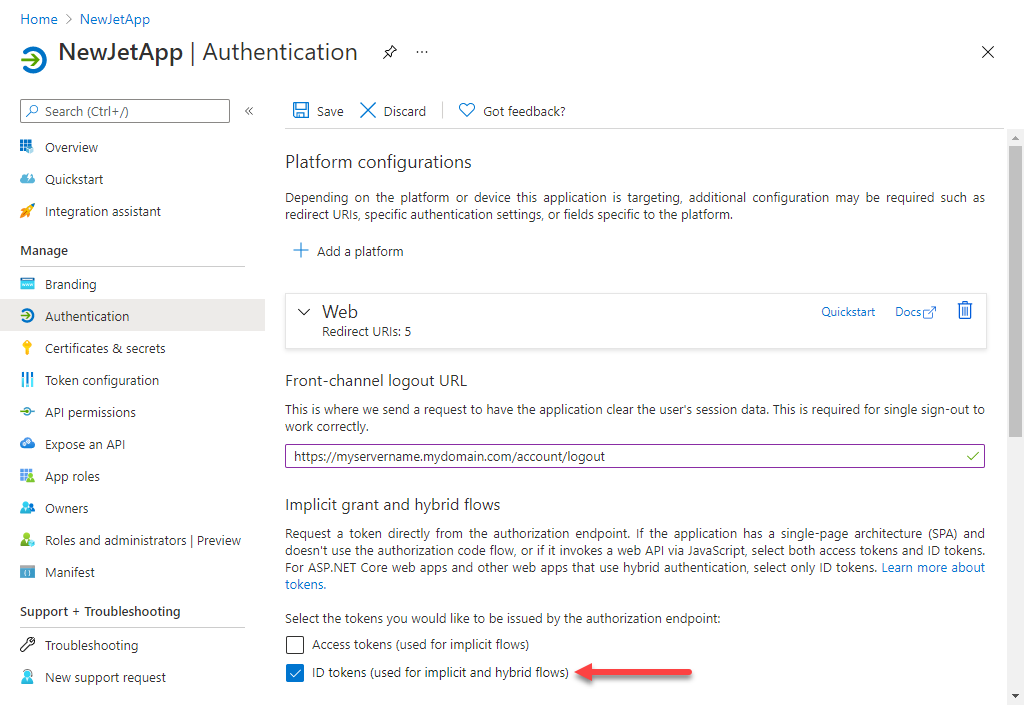
Task: Click the delete trash icon for Web platform
Action: click(x=964, y=311)
